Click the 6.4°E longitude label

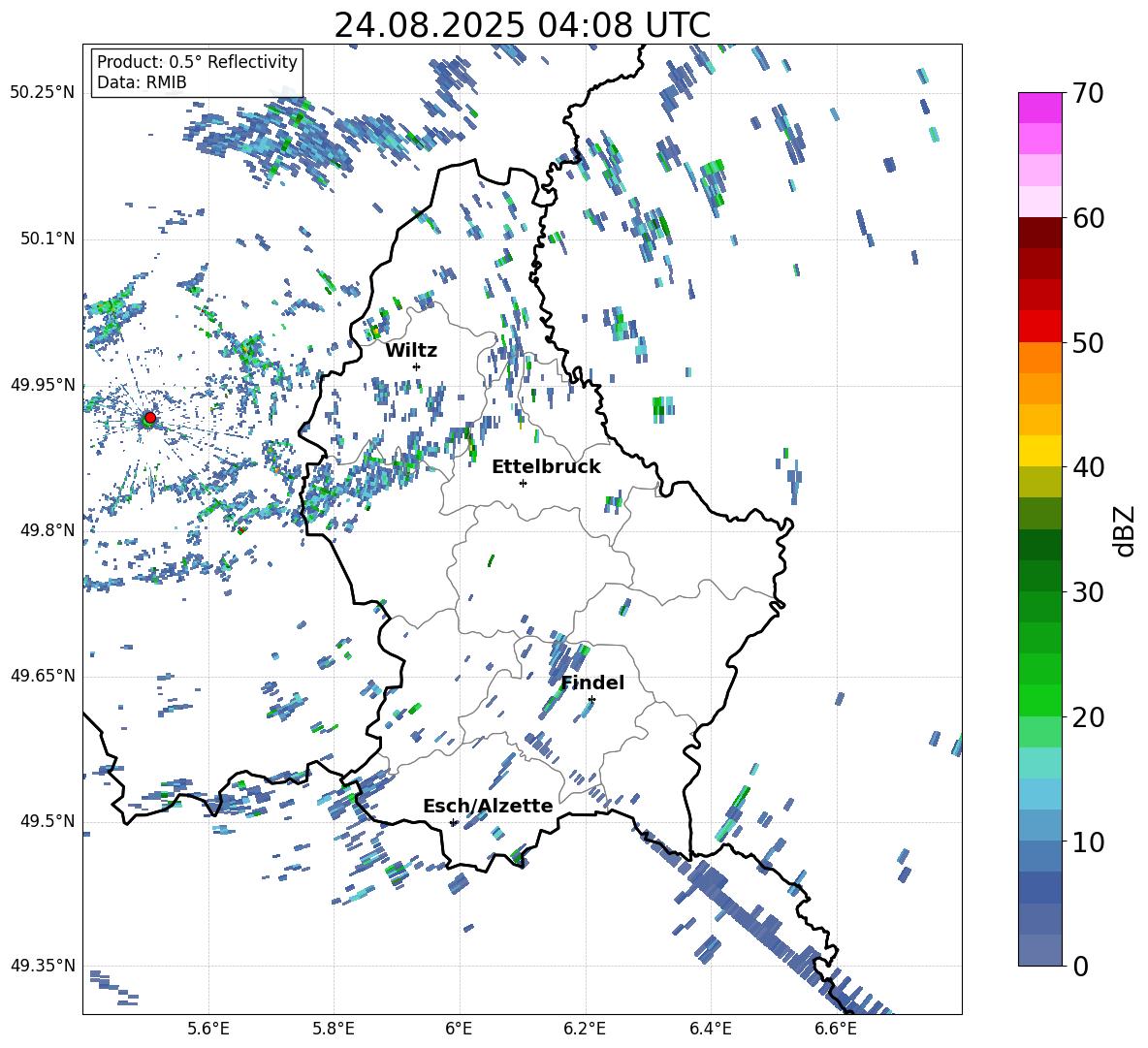click(710, 1029)
